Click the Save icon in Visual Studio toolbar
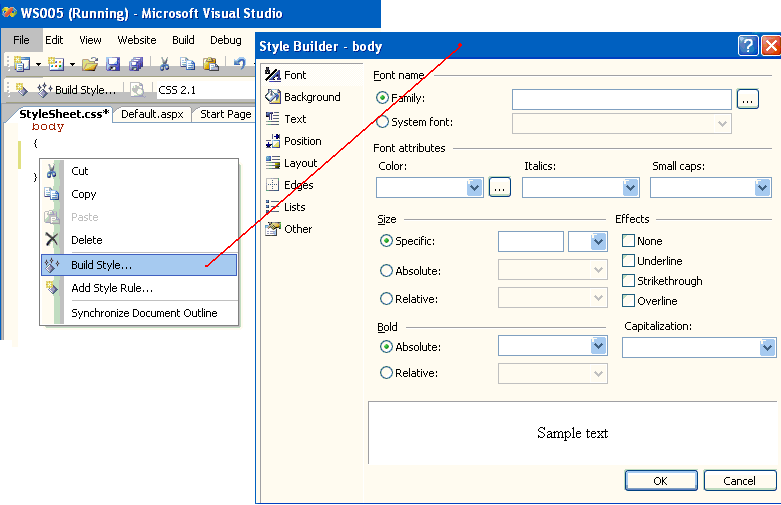Screen dimensions: 781x505 113,63
